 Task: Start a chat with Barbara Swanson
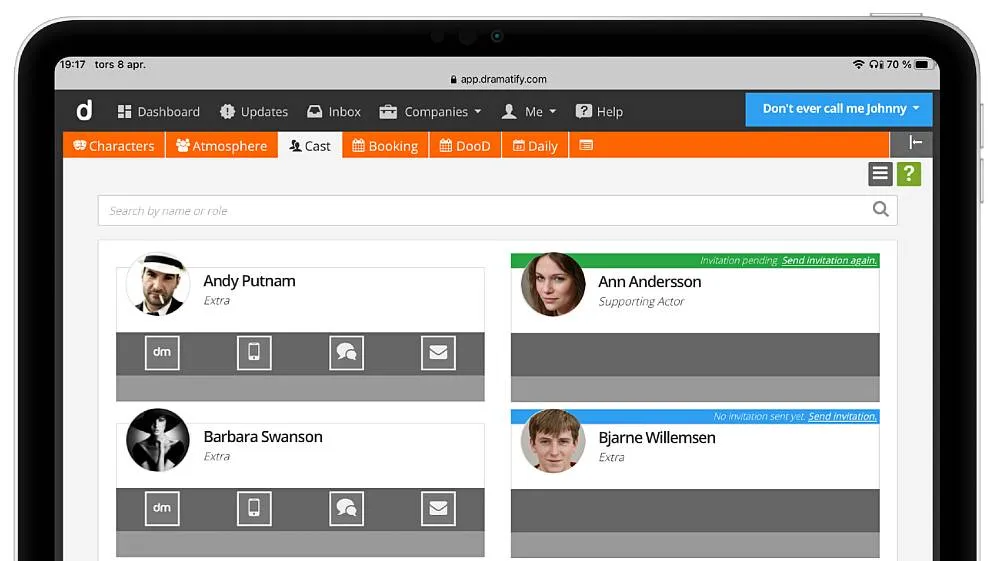[x=346, y=508]
